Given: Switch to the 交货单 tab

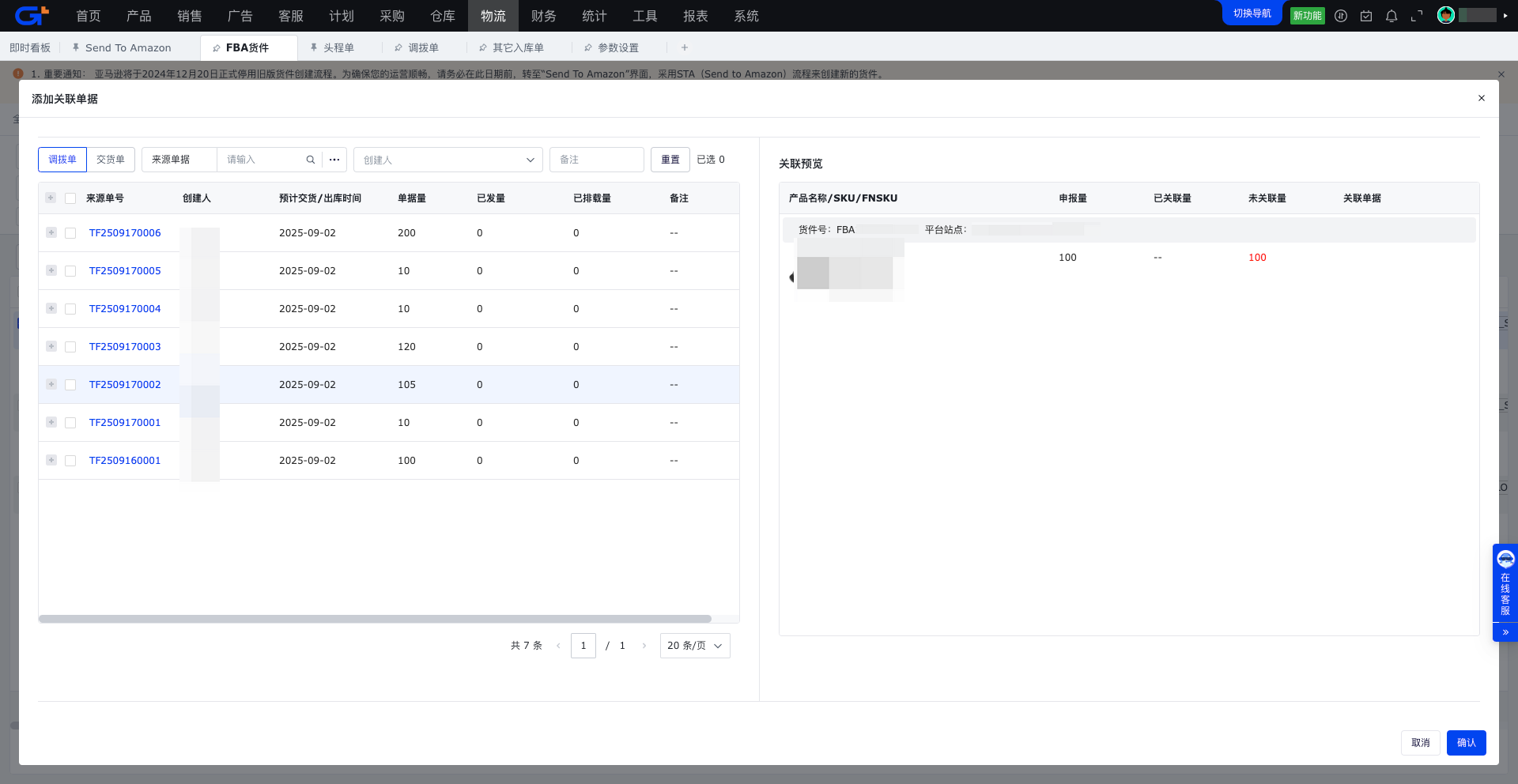Looking at the screenshot, I should pyautogui.click(x=111, y=160).
